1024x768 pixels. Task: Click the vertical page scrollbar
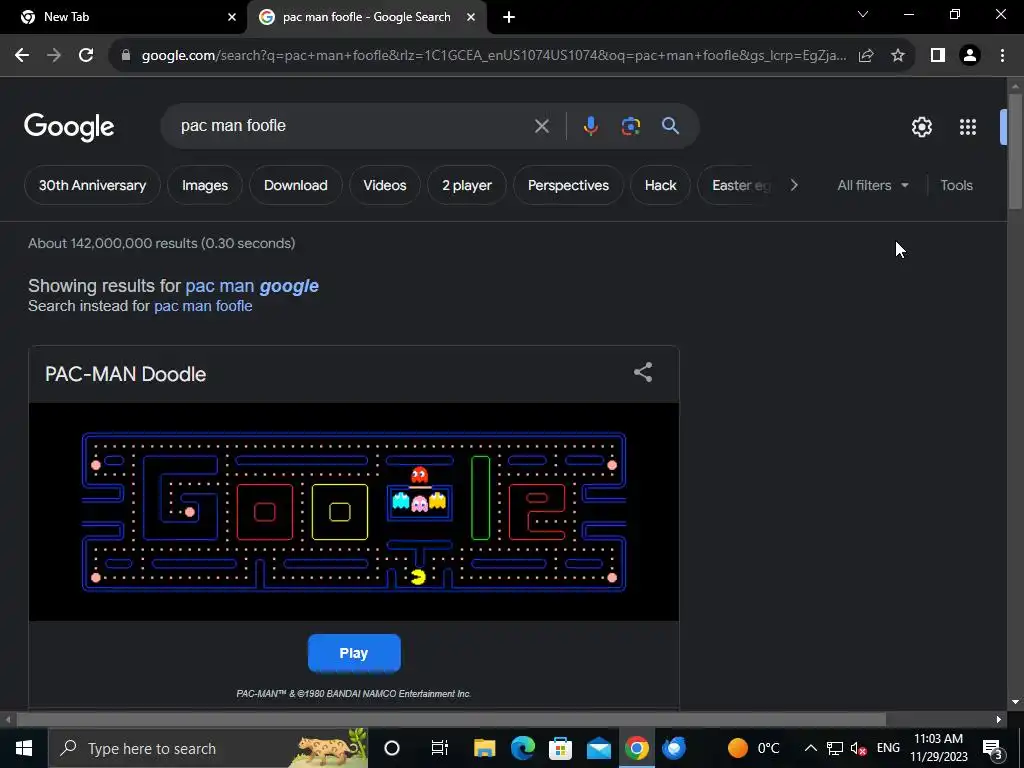coord(1015,152)
